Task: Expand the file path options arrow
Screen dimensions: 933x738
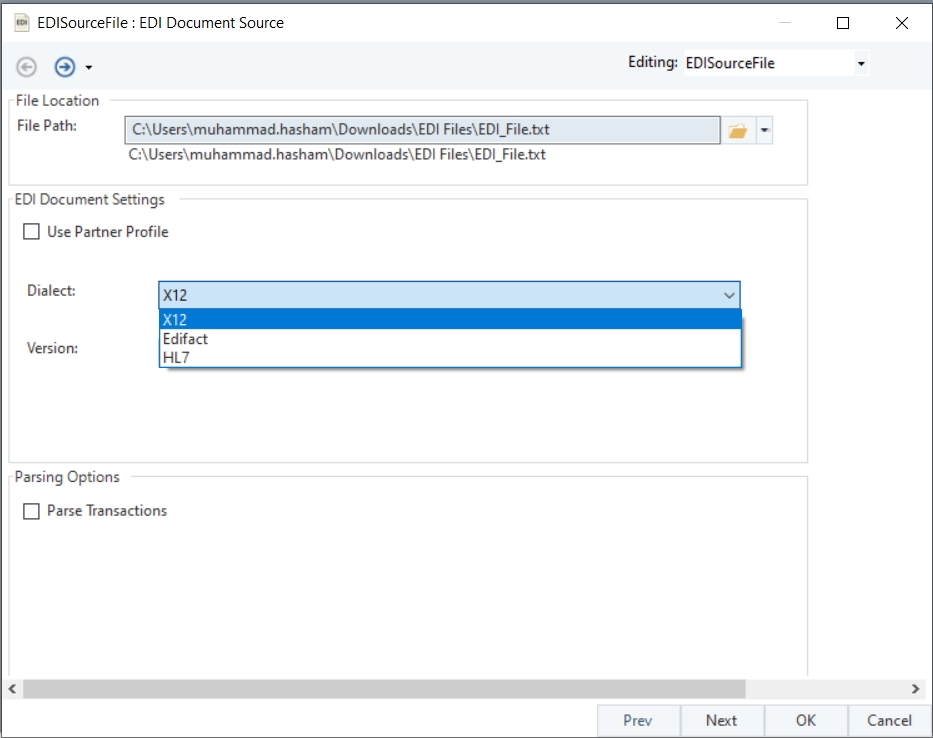Action: [765, 131]
